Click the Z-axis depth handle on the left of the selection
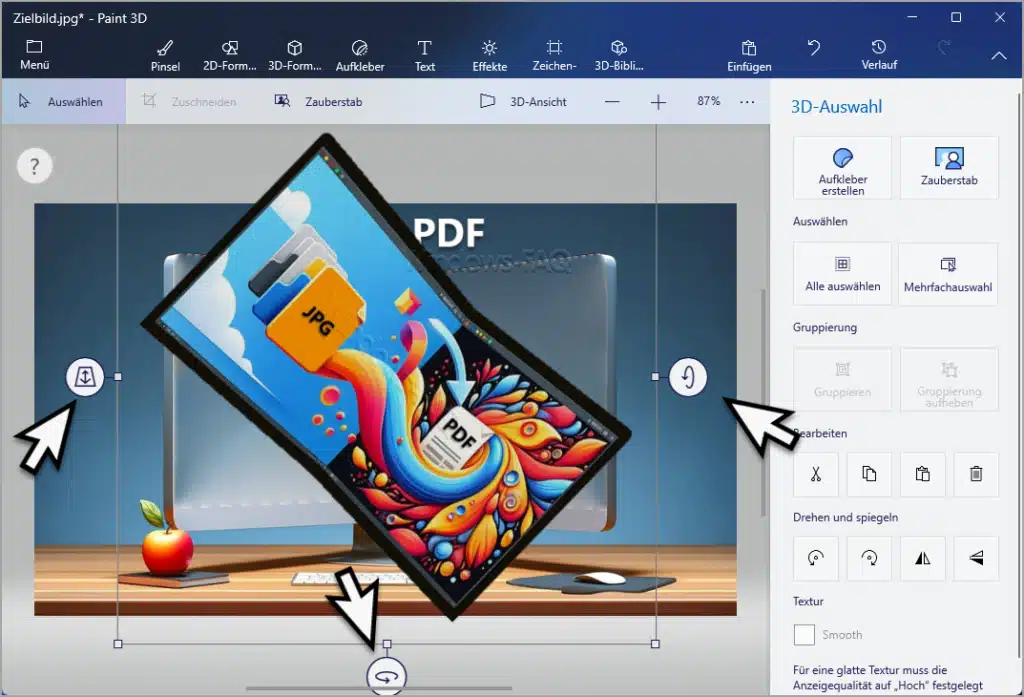Image resolution: width=1024 pixels, height=697 pixels. coord(85,377)
